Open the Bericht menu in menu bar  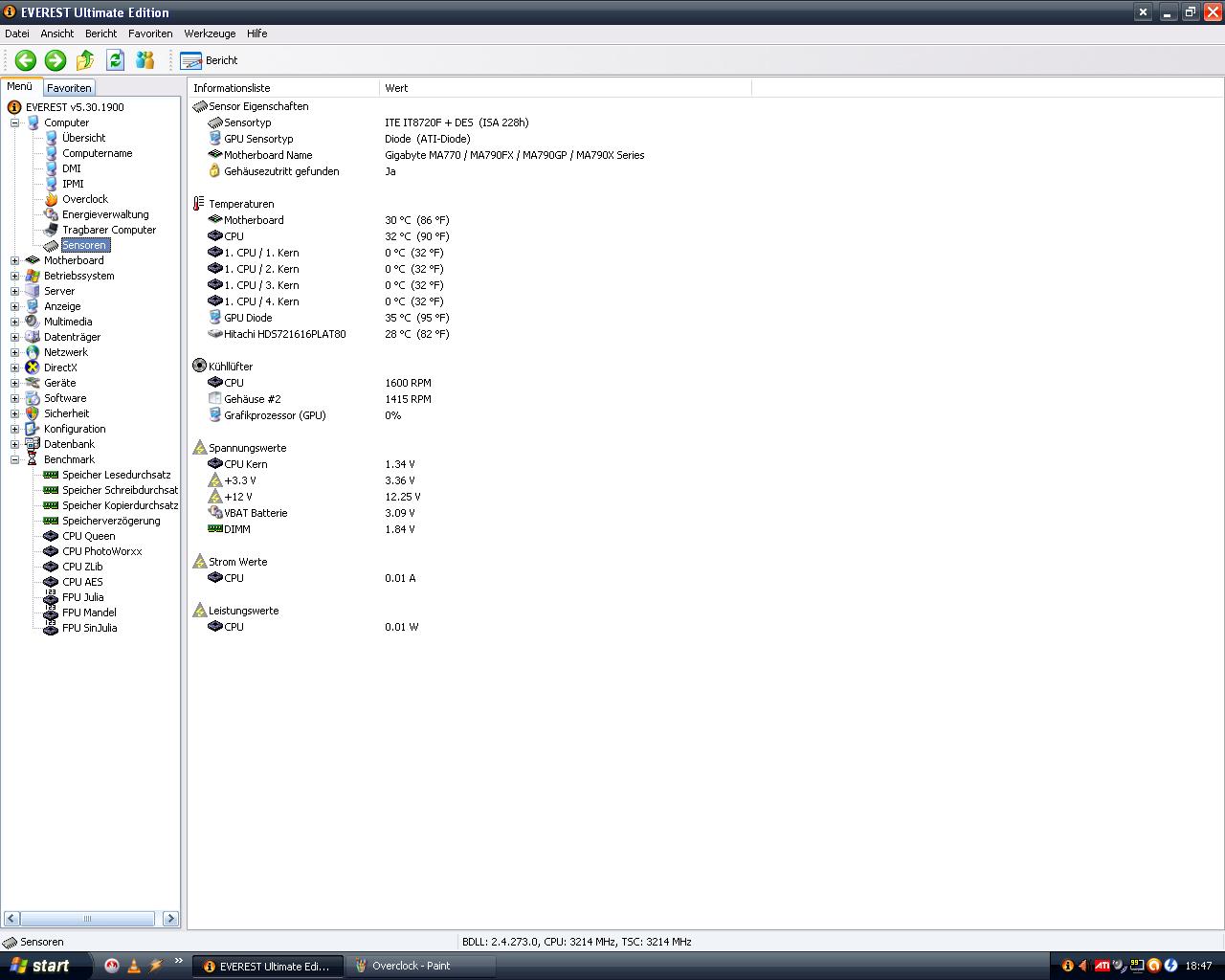[101, 33]
